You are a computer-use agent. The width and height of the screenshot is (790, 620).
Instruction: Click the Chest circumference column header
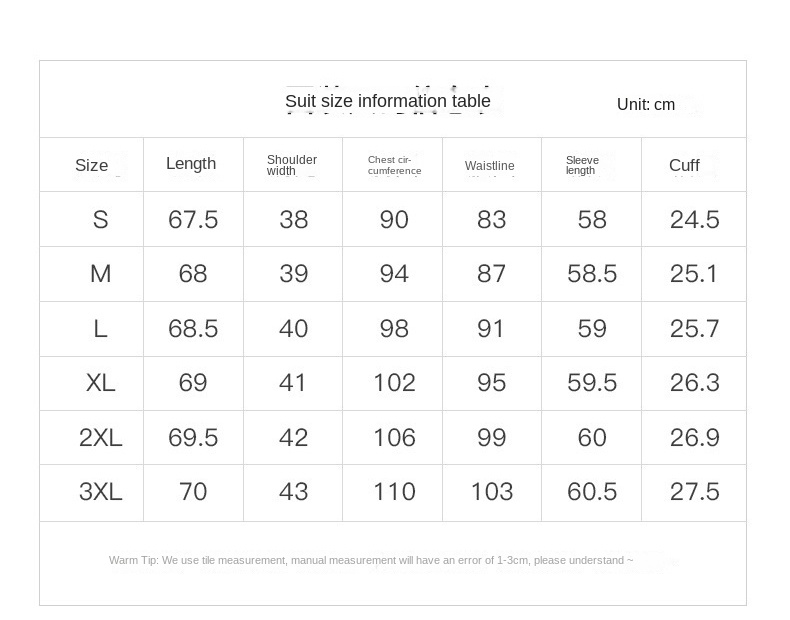click(x=393, y=165)
